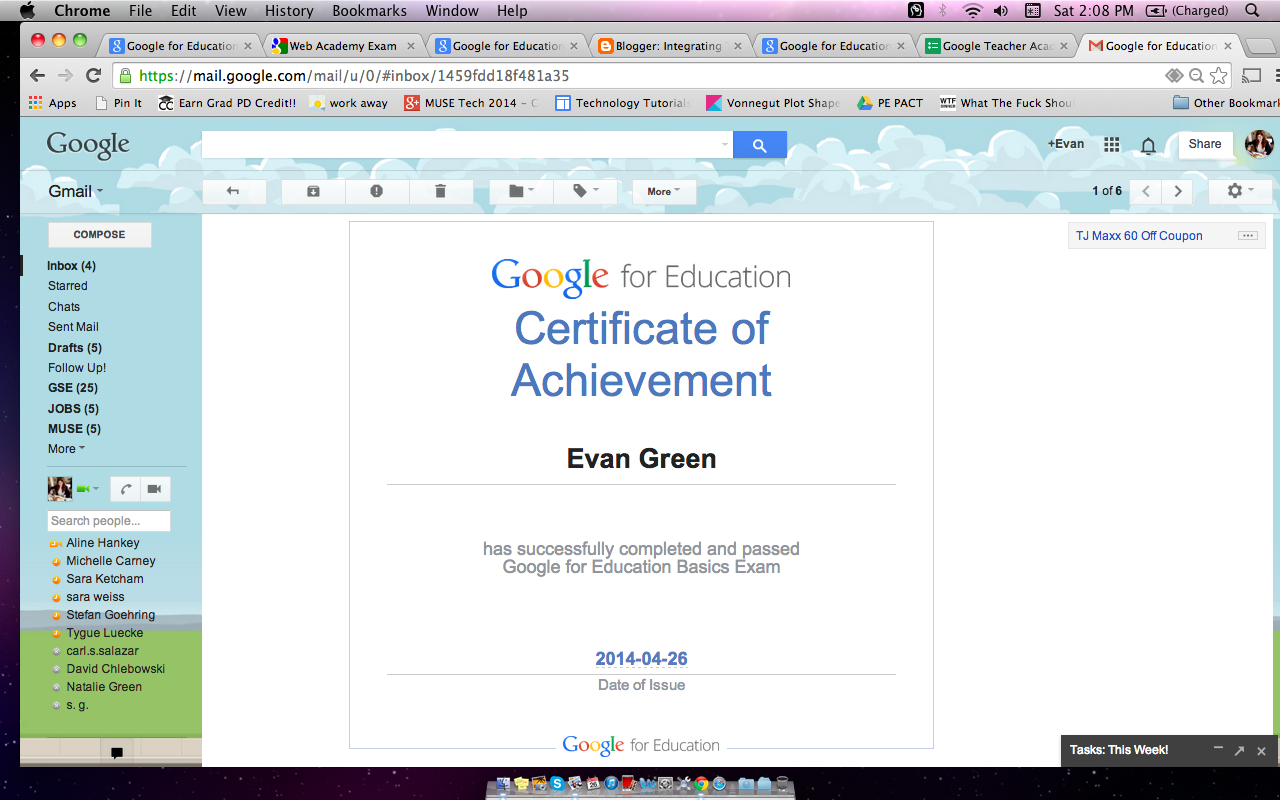Archive the open email
The height and width of the screenshot is (800, 1280).
click(x=312, y=191)
